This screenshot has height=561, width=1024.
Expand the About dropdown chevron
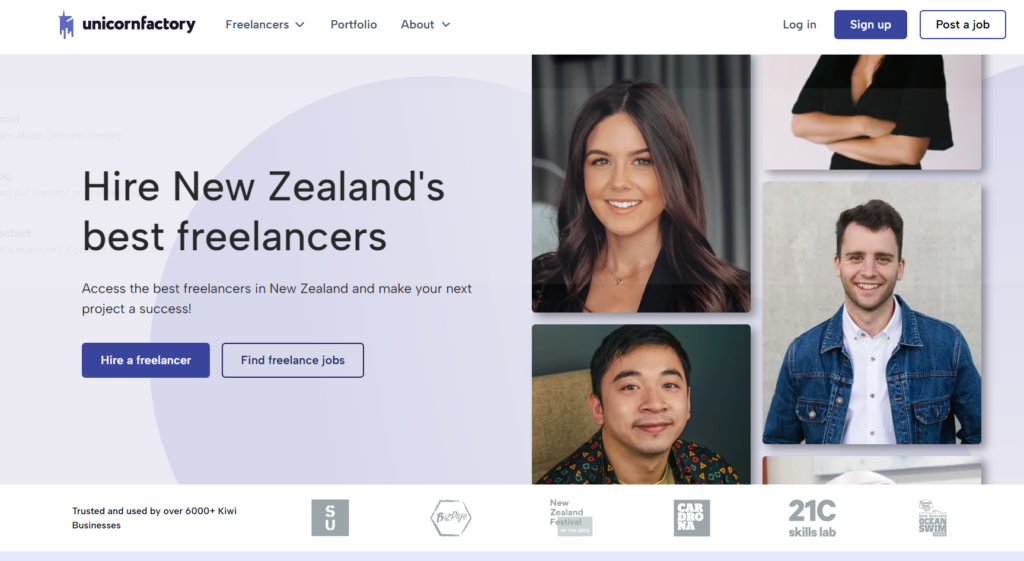[x=446, y=25]
